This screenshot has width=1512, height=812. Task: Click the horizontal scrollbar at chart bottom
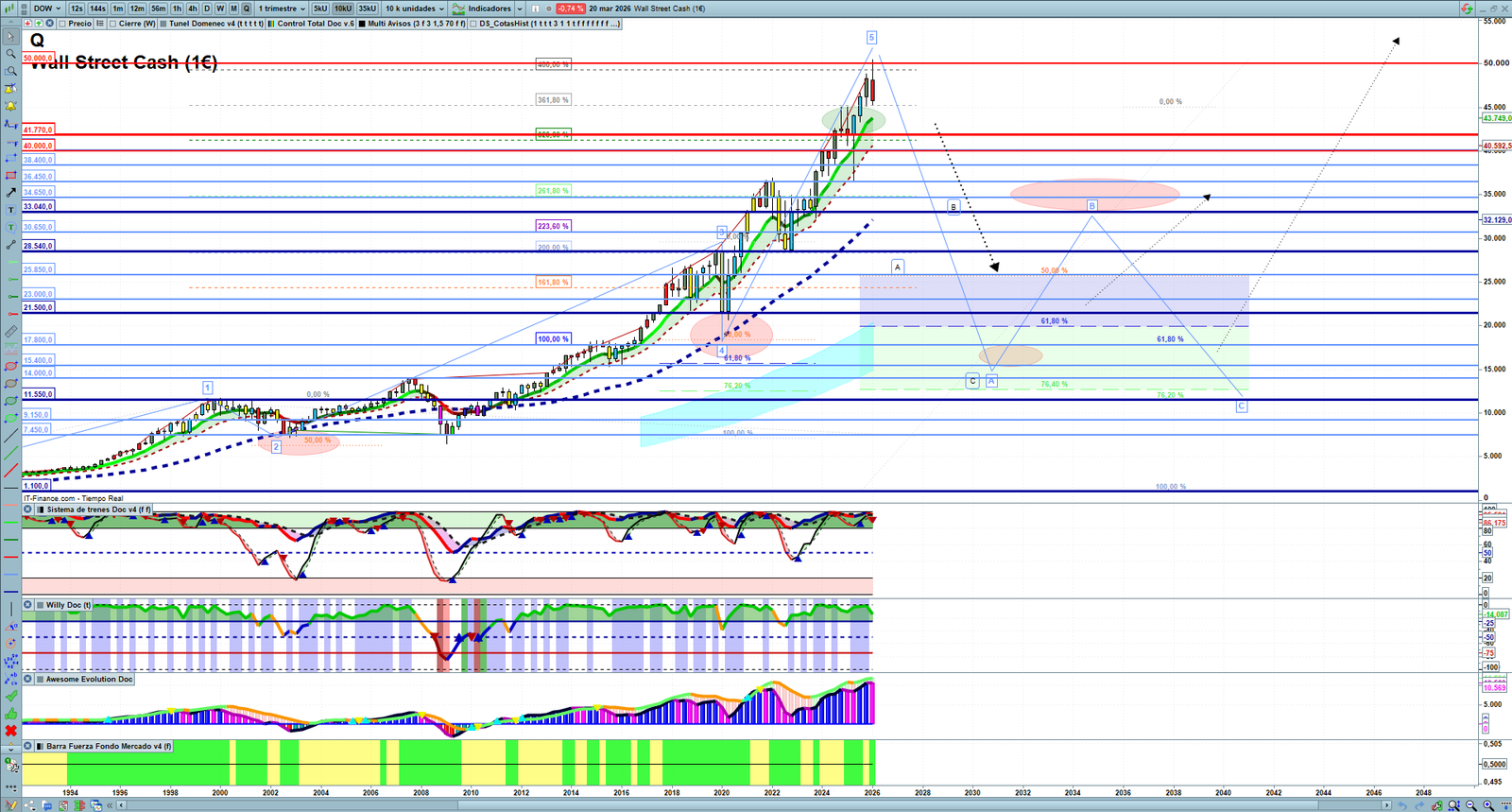point(756,805)
